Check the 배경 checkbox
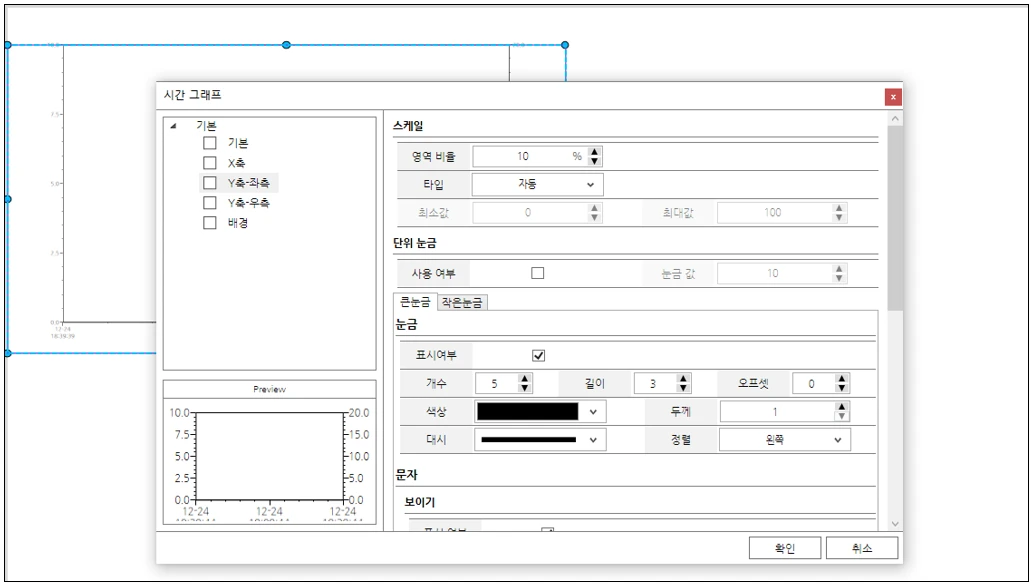This screenshot has width=1035, height=587. click(210, 223)
